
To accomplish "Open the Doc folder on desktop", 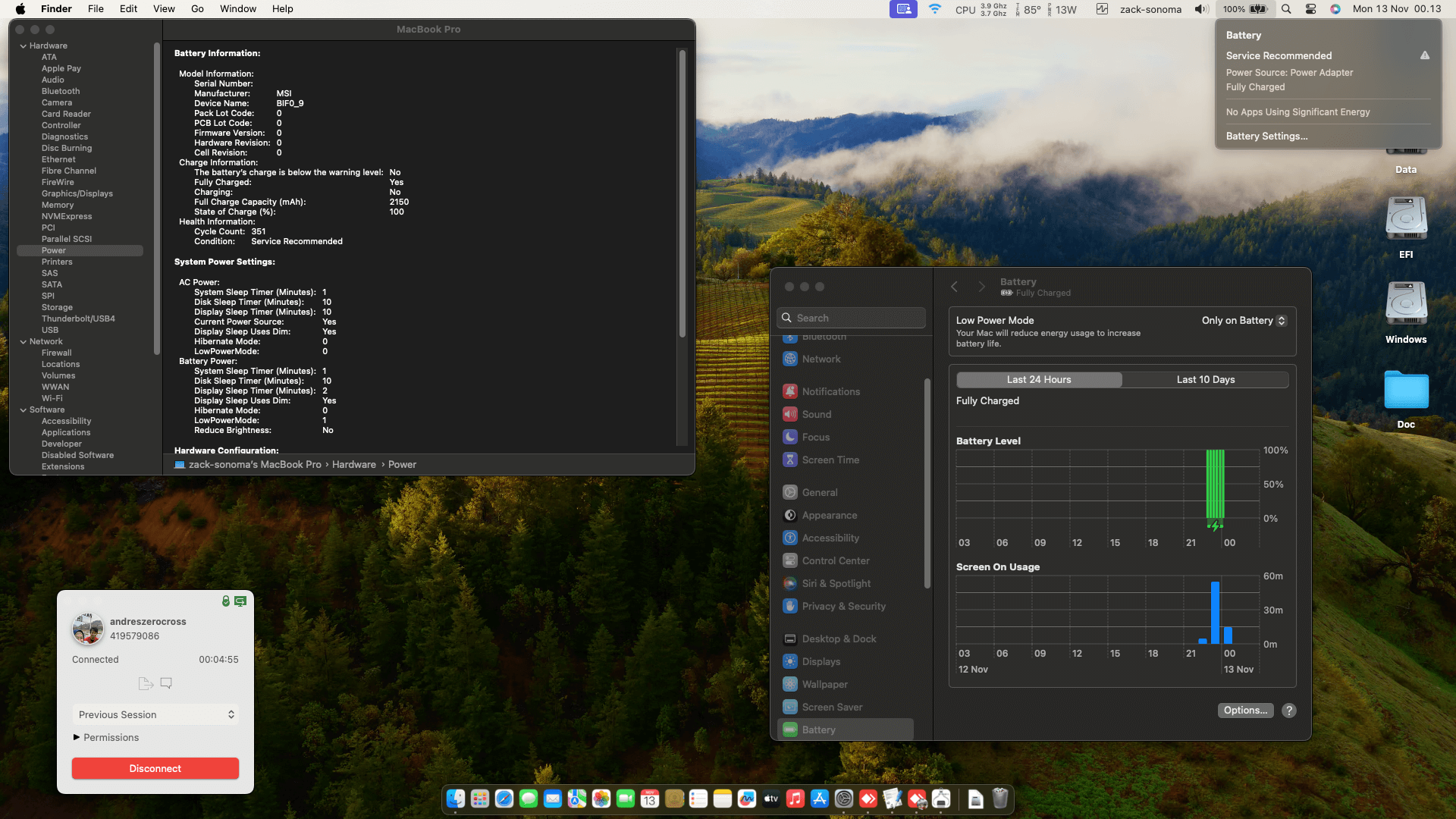I will pos(1406,391).
